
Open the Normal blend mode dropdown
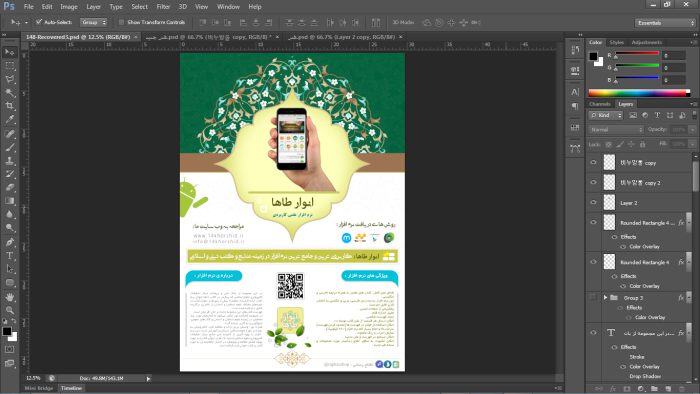(616, 129)
